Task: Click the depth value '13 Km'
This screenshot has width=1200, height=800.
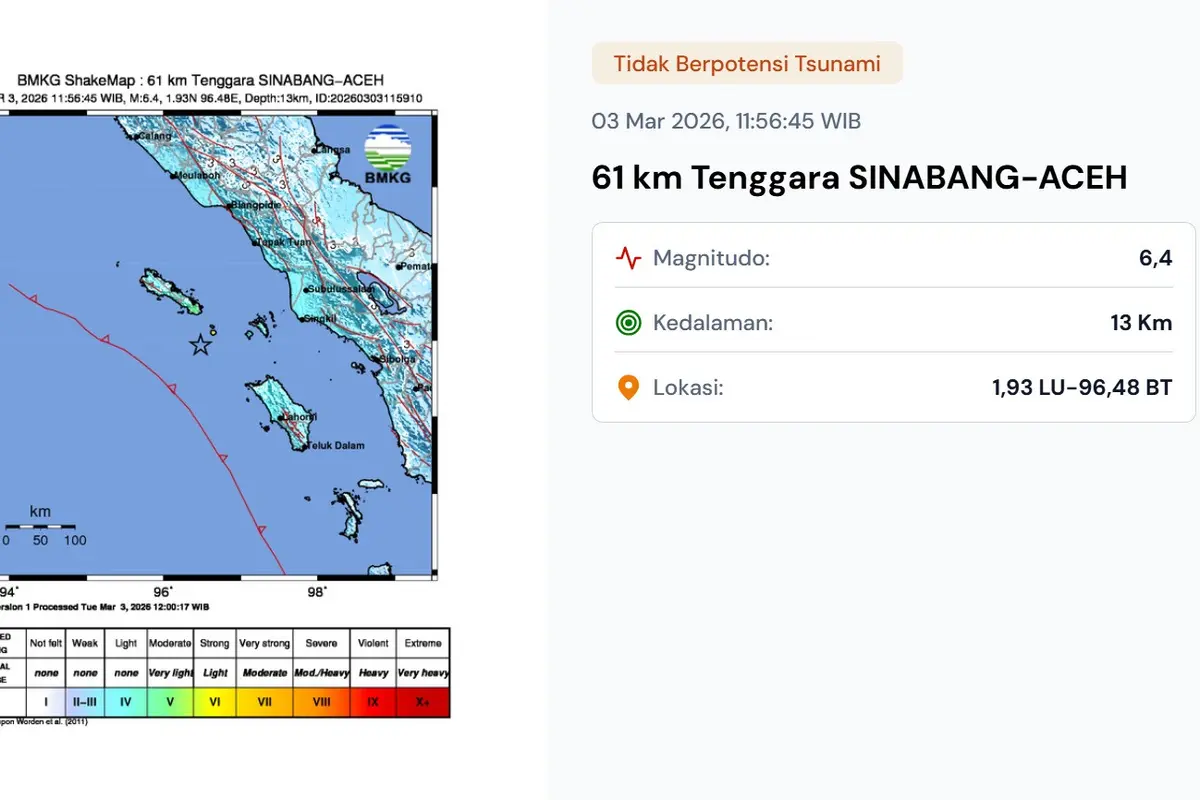Action: [1140, 323]
